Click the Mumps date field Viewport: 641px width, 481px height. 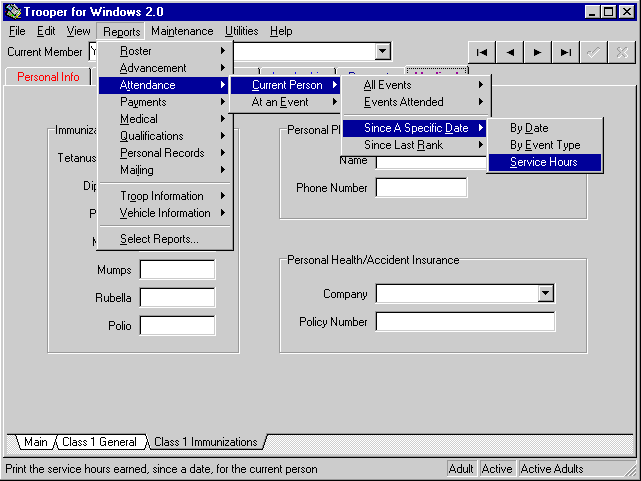pyautogui.click(x=177, y=270)
